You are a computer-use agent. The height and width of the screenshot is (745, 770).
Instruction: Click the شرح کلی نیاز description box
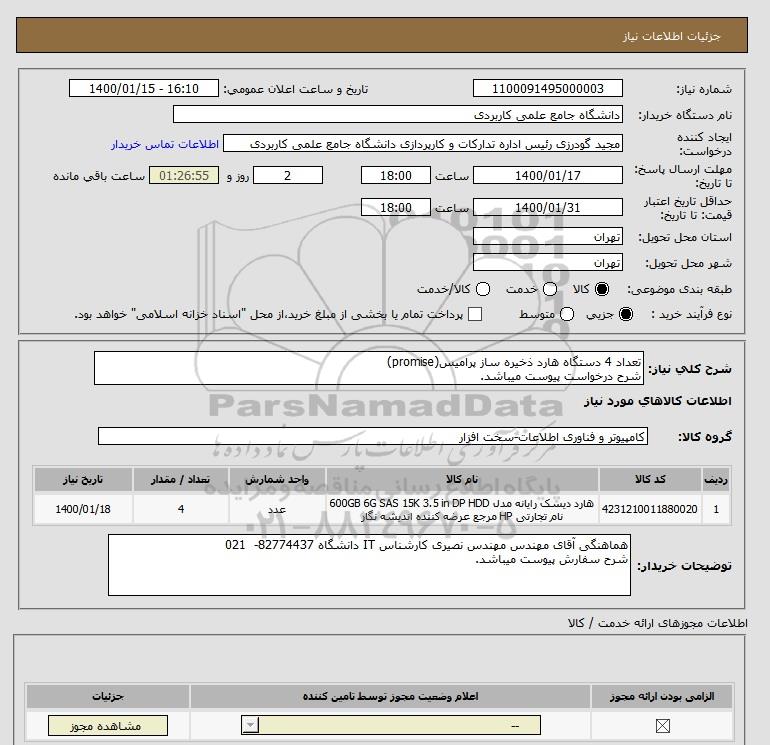point(369,368)
